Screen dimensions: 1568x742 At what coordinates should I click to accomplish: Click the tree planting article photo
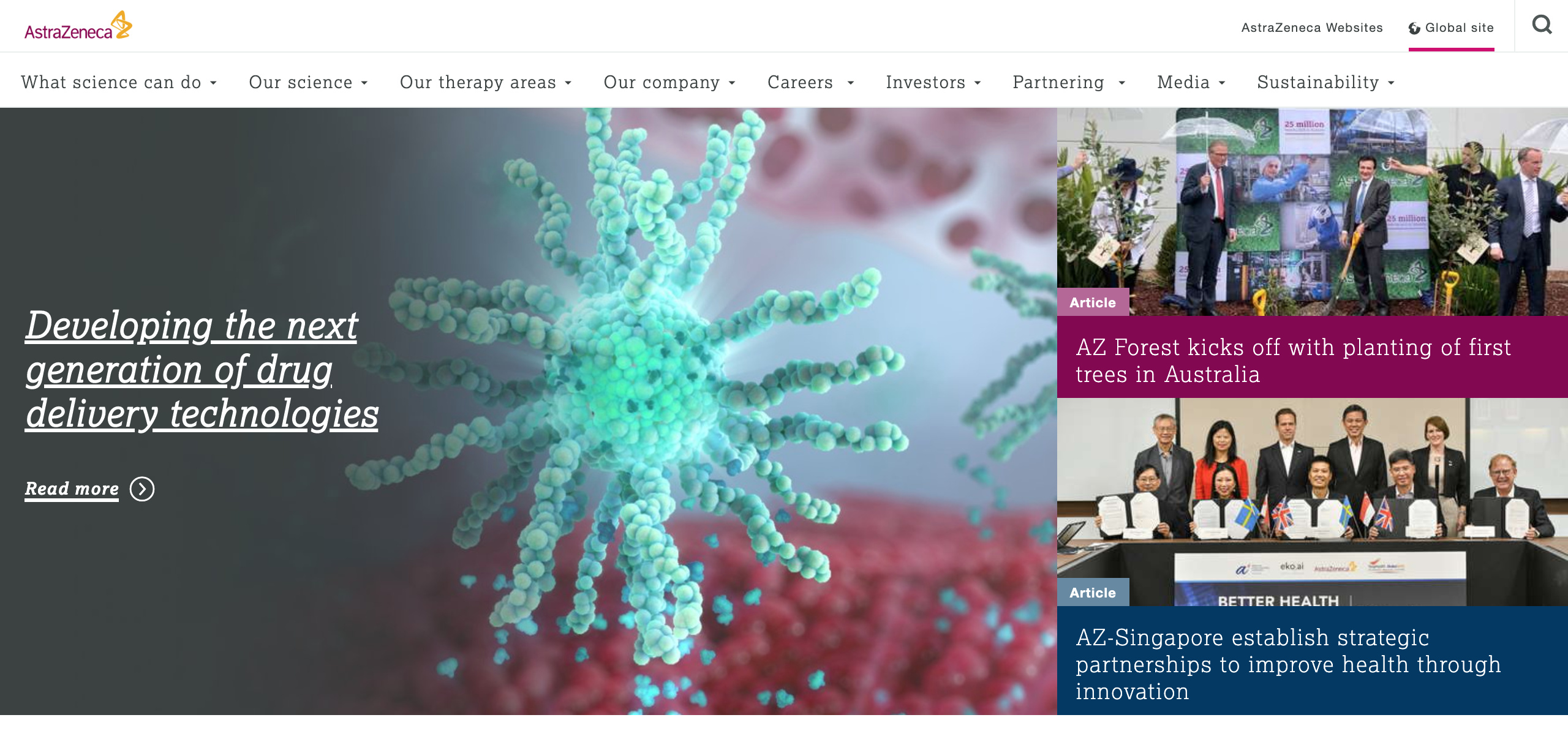(1312, 212)
